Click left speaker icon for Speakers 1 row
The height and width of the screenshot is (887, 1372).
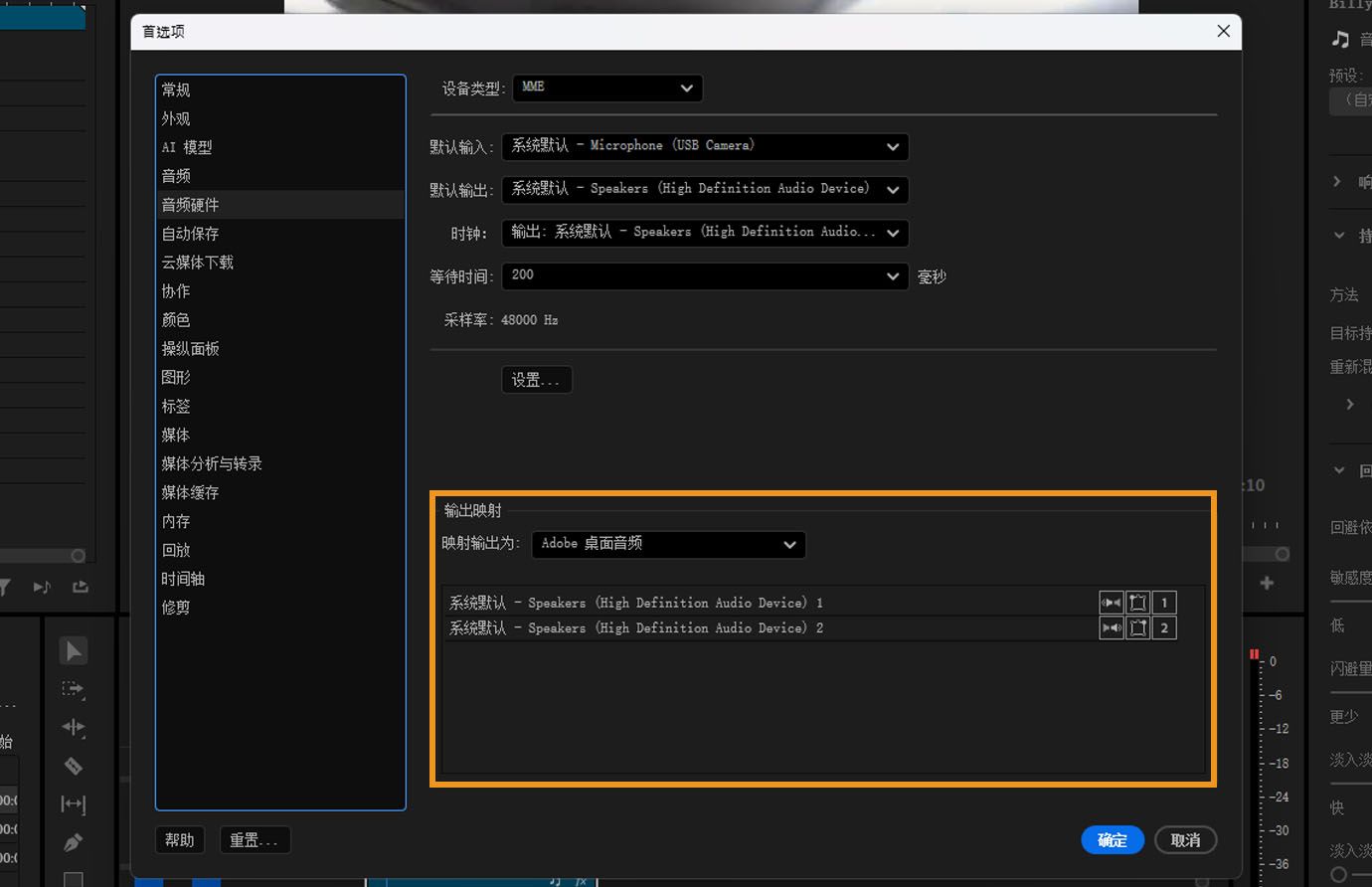(x=1111, y=603)
